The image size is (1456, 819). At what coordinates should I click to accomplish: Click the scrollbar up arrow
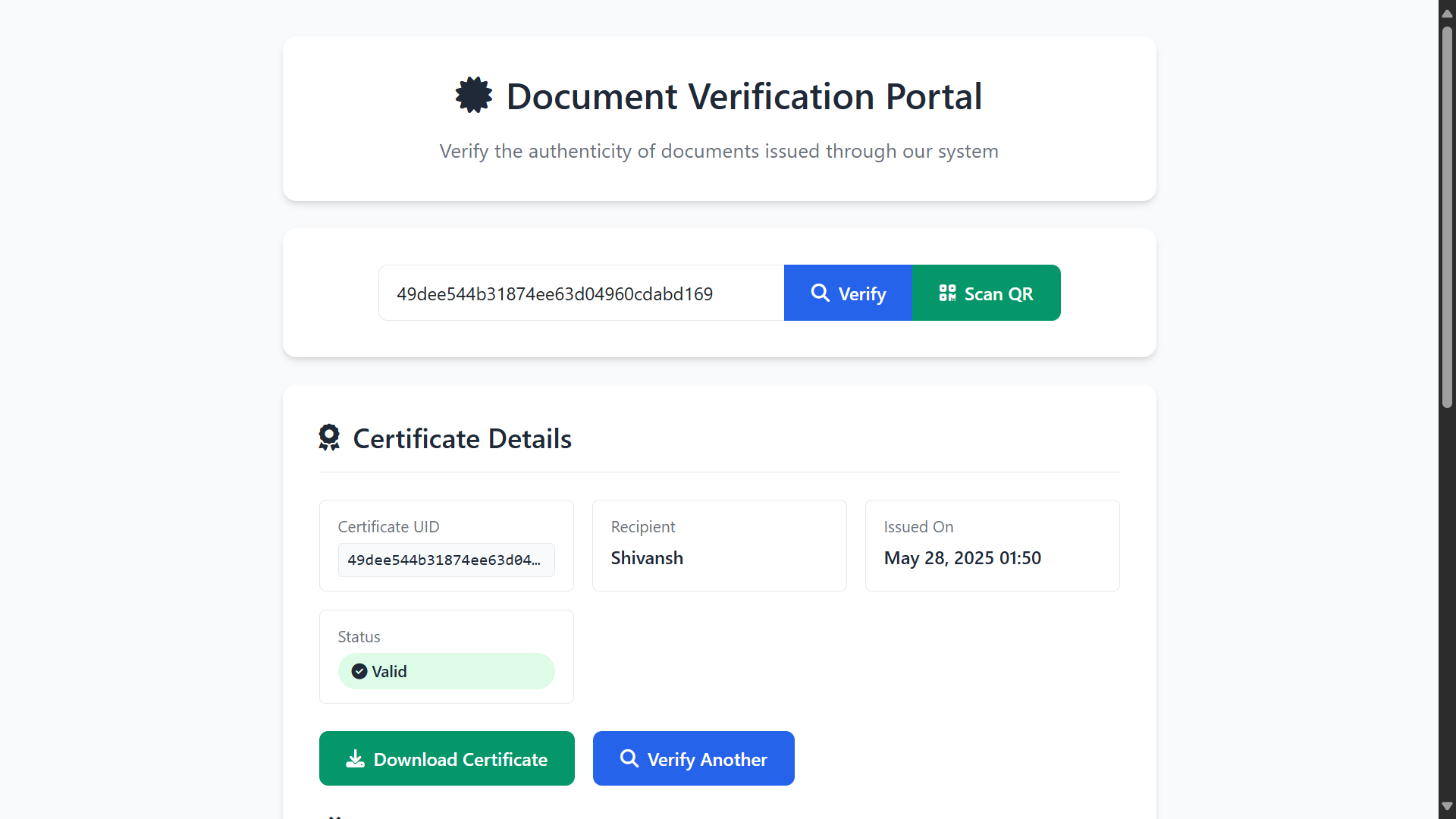tap(1447, 12)
